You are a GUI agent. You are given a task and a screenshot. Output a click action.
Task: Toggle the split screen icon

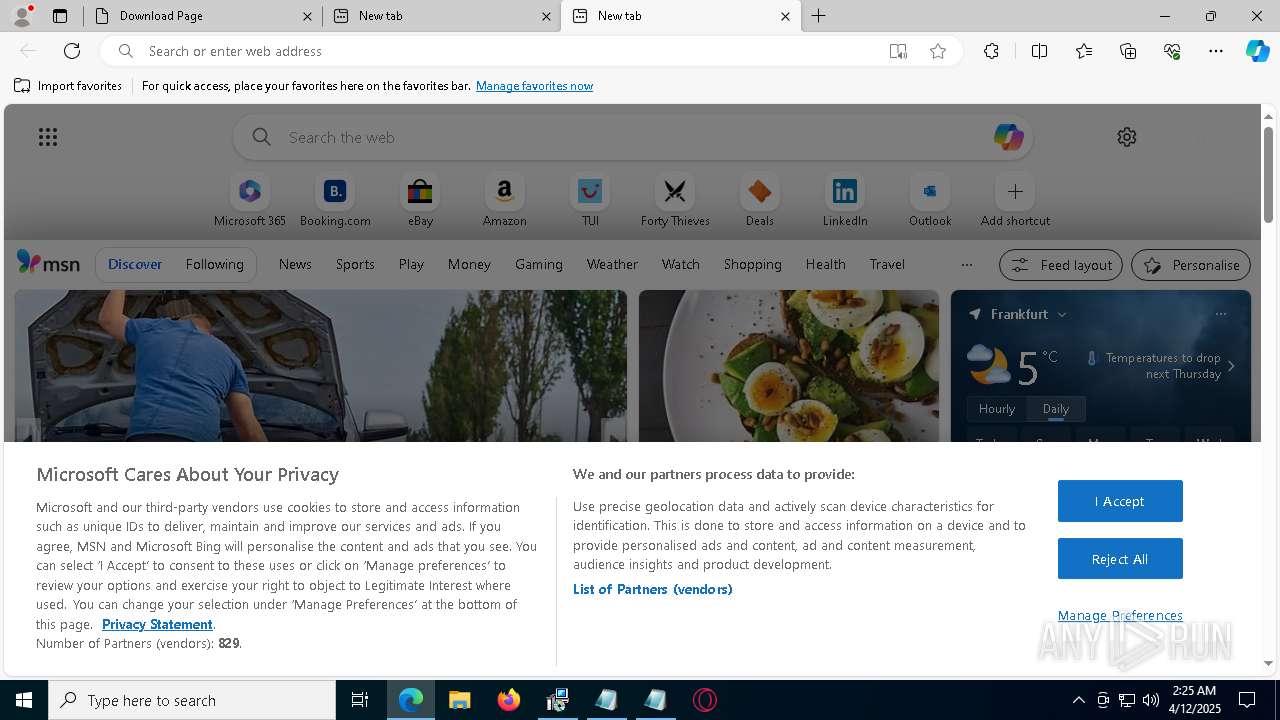(1039, 51)
